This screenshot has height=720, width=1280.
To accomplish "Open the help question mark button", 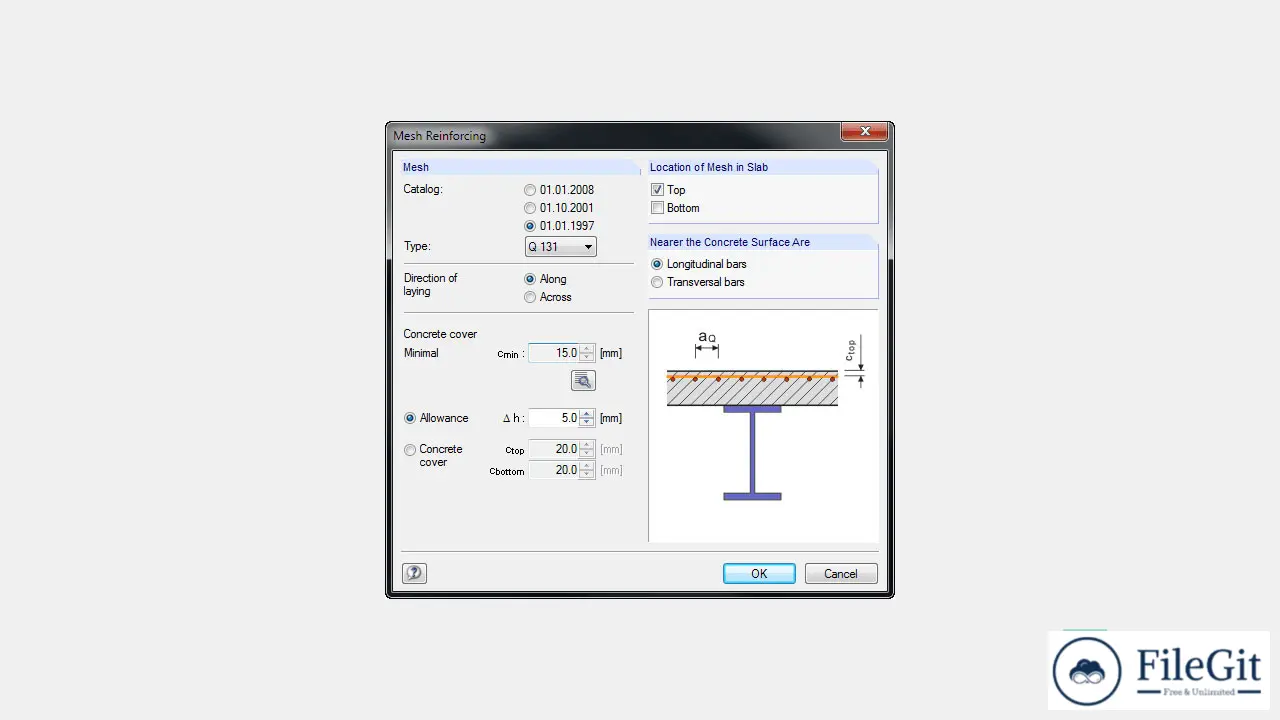I will tap(414, 573).
